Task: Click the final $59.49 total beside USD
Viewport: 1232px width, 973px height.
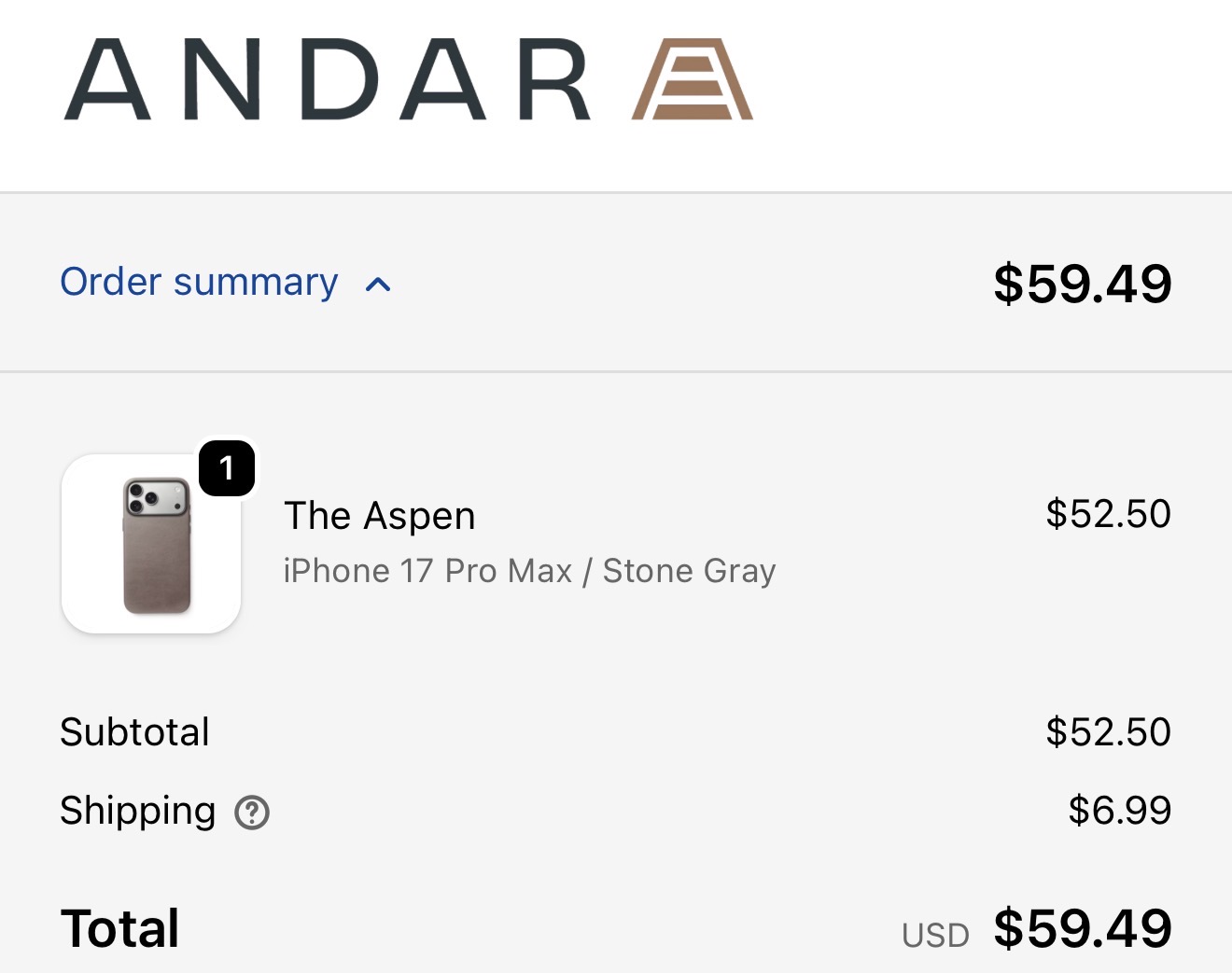Action: [1082, 929]
